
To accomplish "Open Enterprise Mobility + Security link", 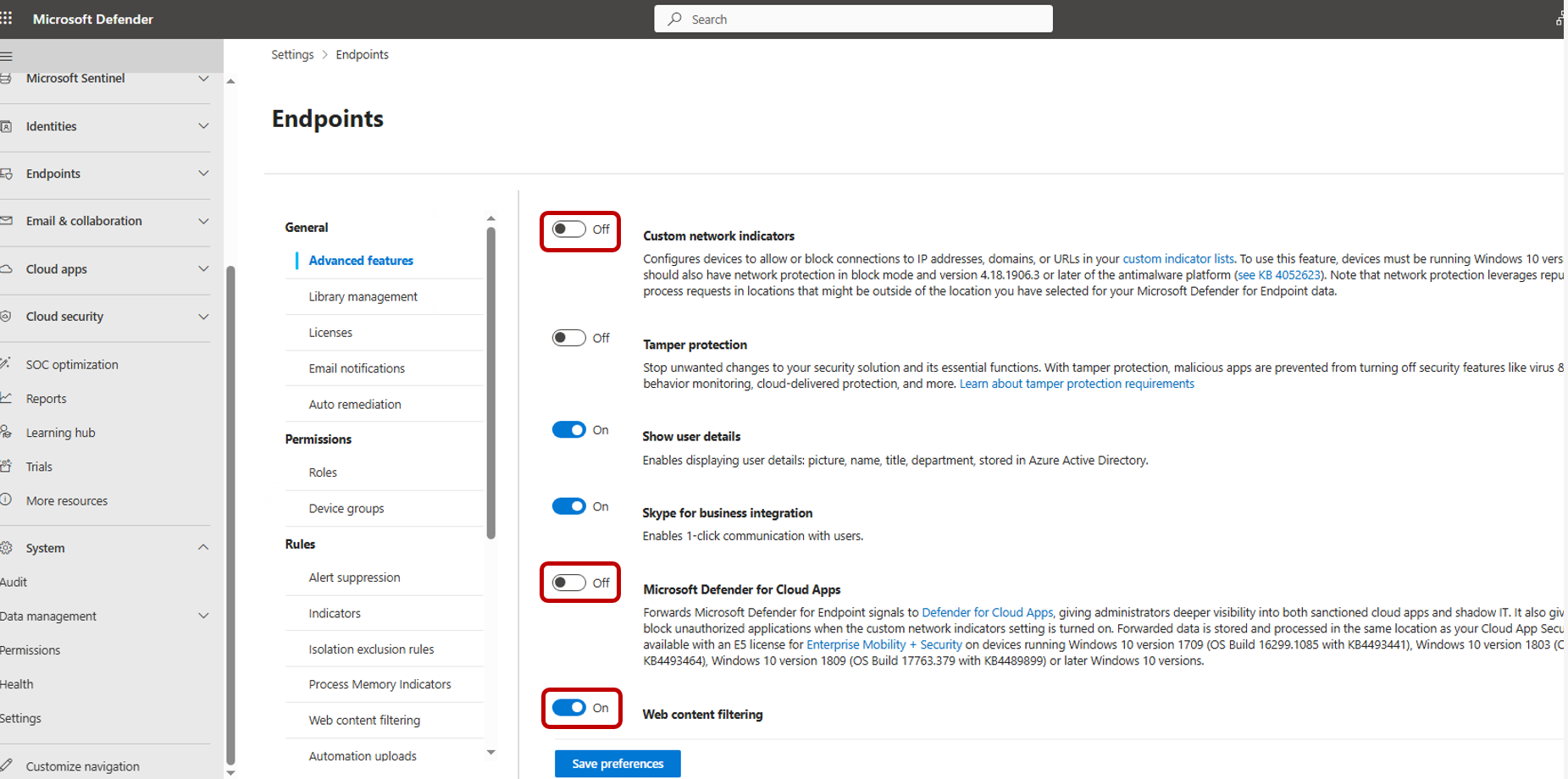I will [x=884, y=644].
